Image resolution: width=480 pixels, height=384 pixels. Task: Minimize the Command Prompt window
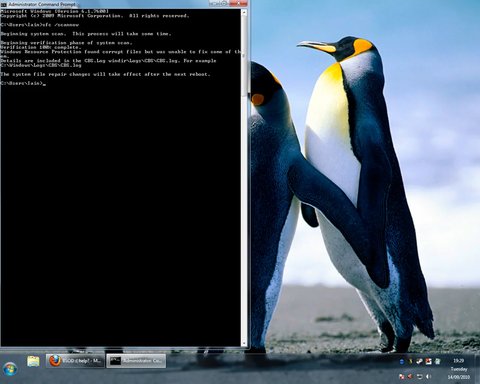click(x=214, y=3)
